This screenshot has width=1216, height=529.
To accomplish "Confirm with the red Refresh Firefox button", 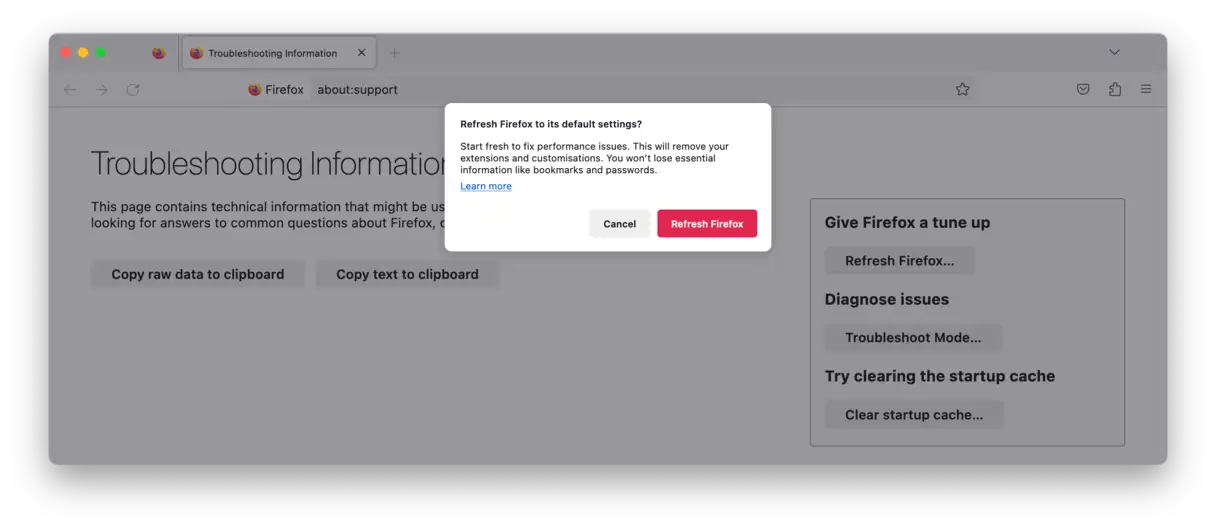I will coord(707,224).
